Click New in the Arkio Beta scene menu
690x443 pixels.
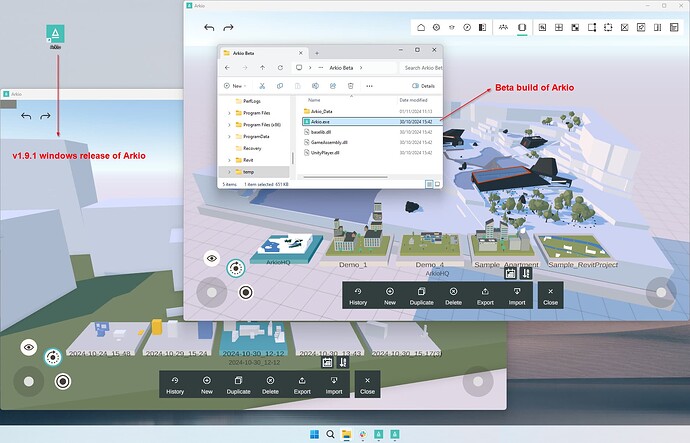click(390, 296)
